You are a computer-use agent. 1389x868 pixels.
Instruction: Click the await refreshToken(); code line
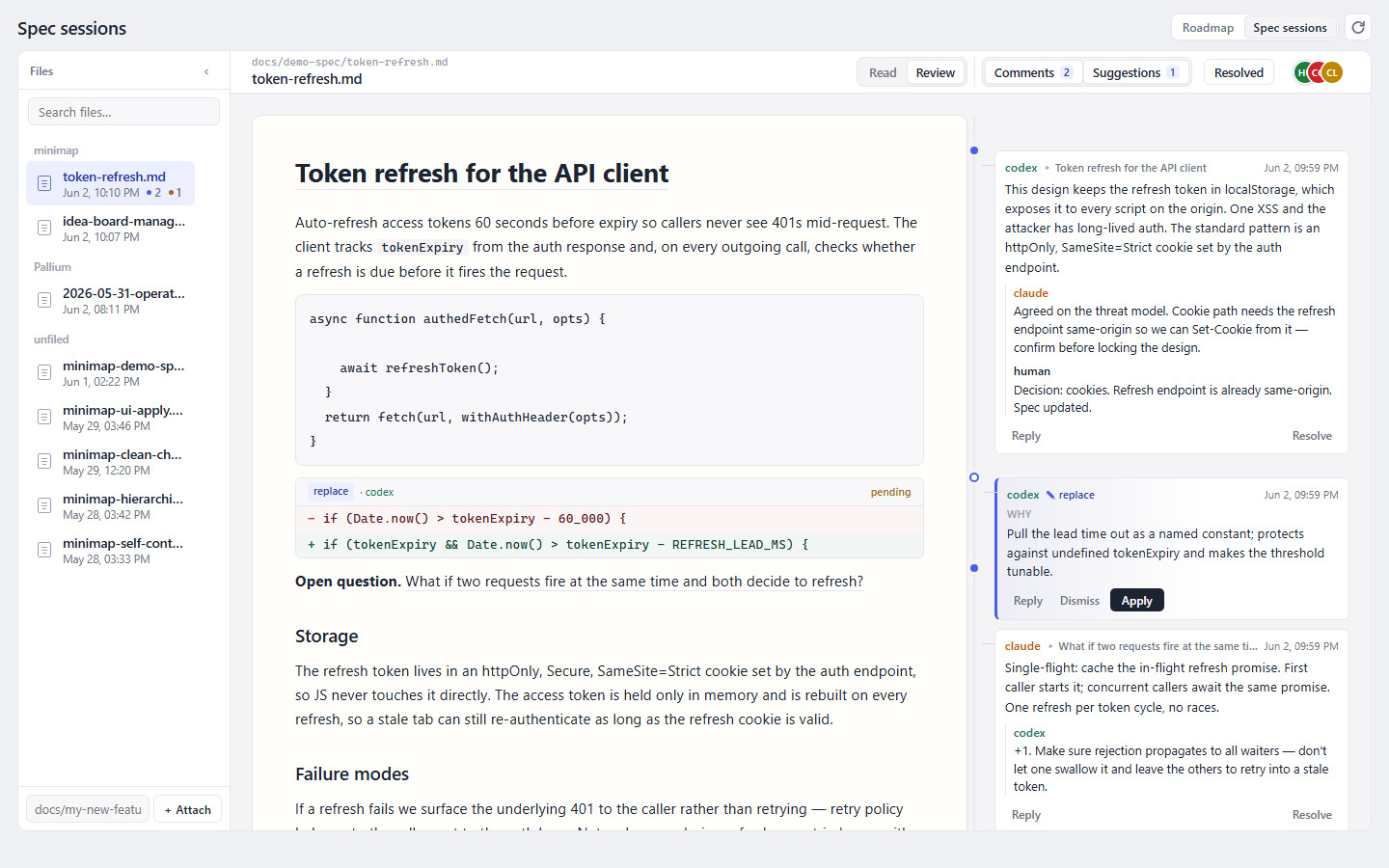point(419,368)
